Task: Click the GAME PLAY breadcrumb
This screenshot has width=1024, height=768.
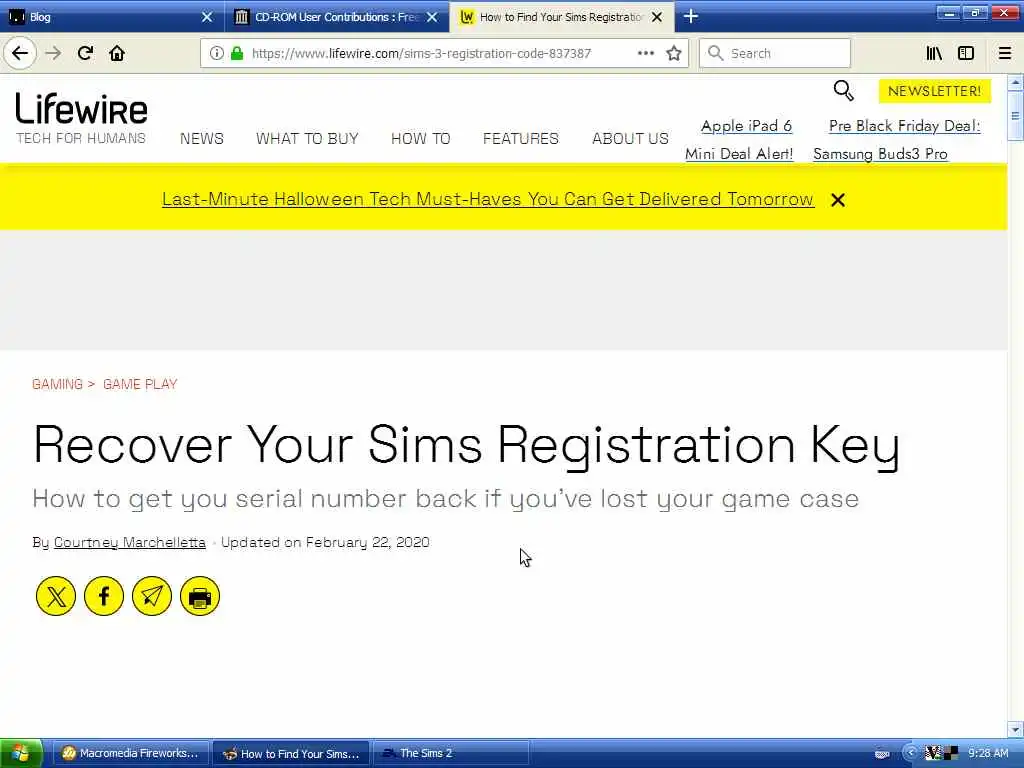Action: 140,384
